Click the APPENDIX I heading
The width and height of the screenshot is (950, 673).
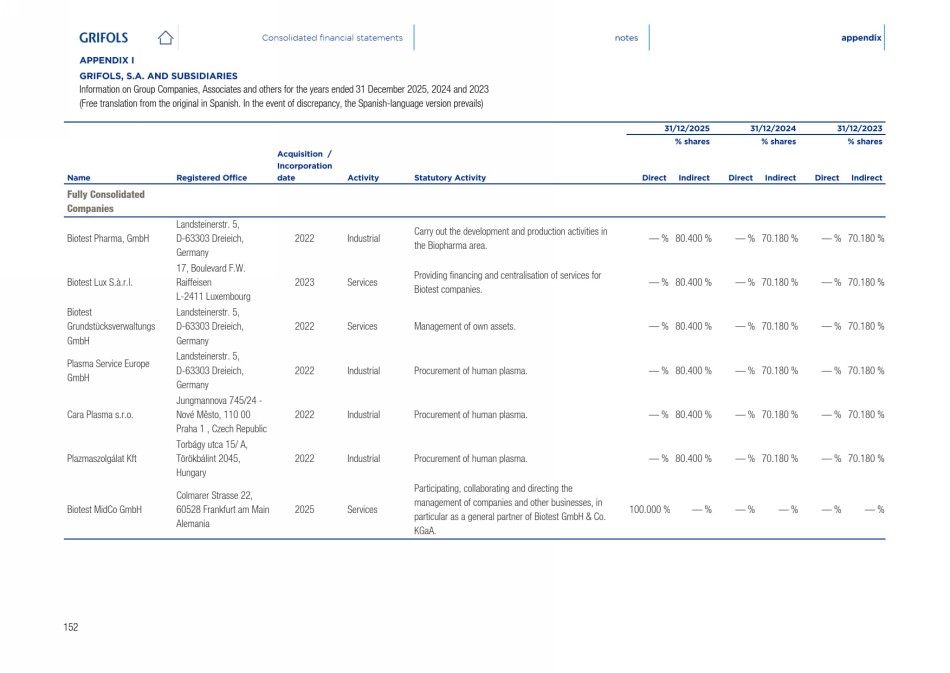click(x=107, y=60)
